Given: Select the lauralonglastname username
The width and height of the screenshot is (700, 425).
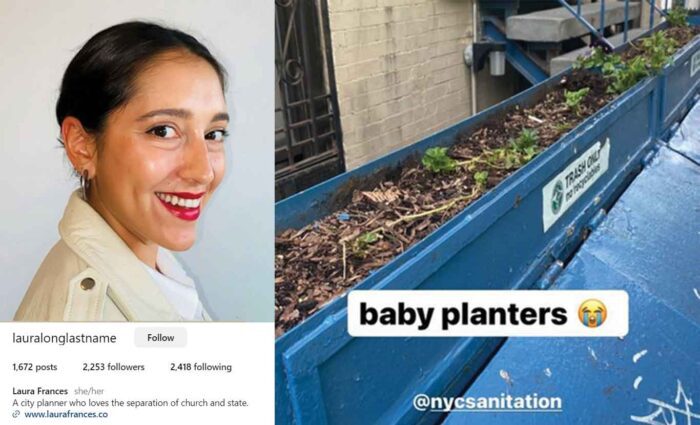Looking at the screenshot, I should (64, 338).
